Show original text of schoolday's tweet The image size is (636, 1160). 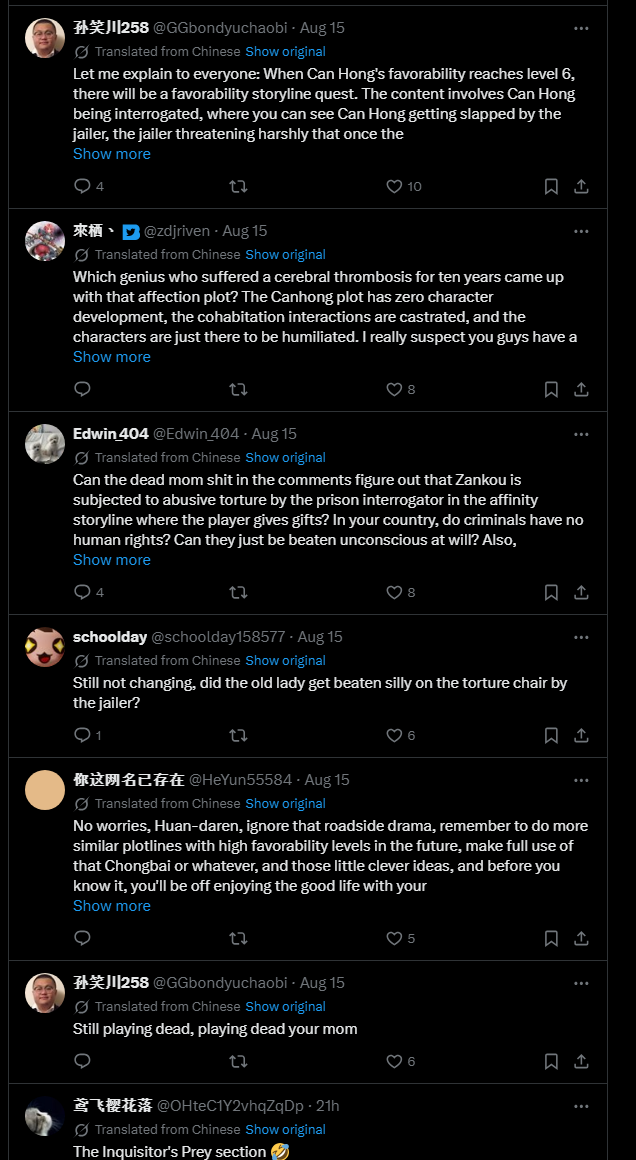pos(285,660)
